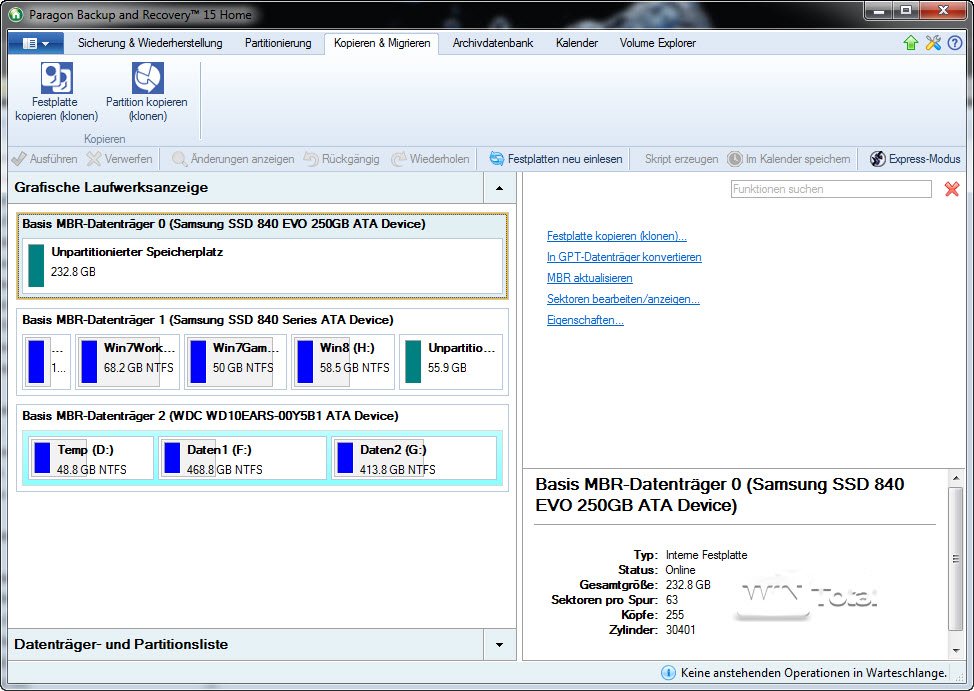Click the info icon in status bar
The width and height of the screenshot is (974, 691).
[x=668, y=672]
